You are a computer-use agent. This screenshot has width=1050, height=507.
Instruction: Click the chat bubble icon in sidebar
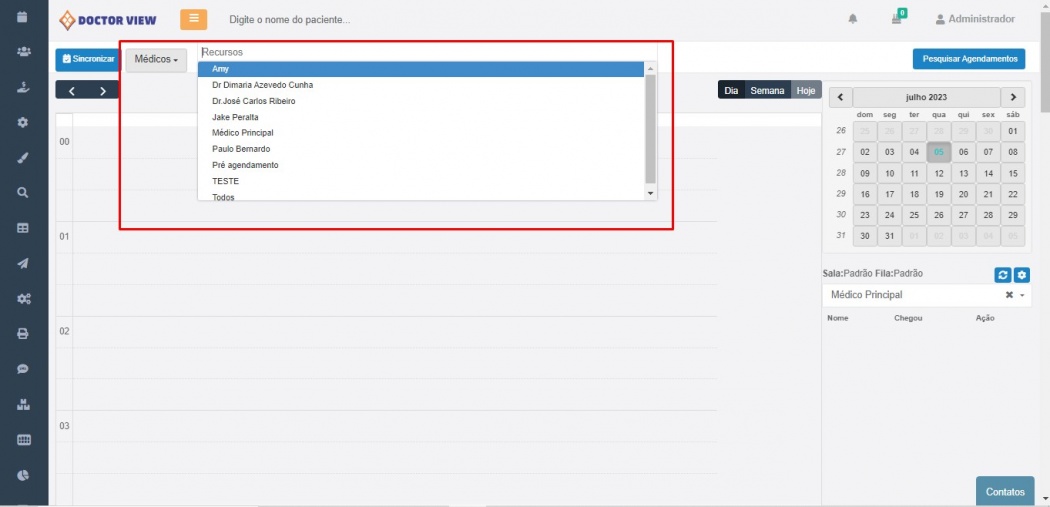tap(23, 369)
